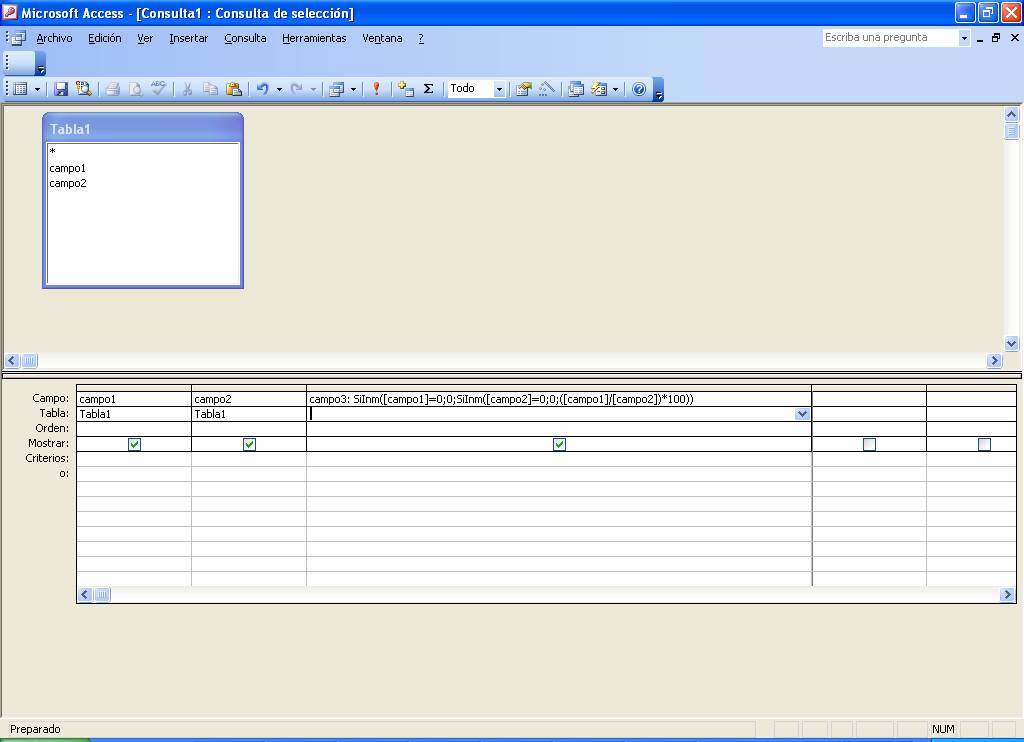1024x742 pixels.
Task: Uncheck Mostrar for campo3 column
Action: [x=559, y=444]
